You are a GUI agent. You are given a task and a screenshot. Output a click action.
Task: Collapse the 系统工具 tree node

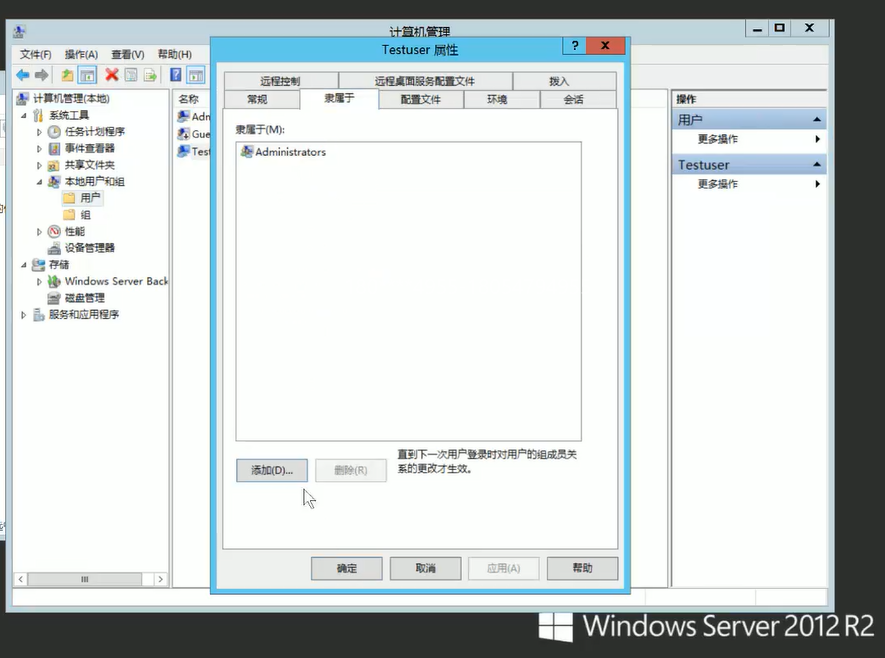pos(24,116)
